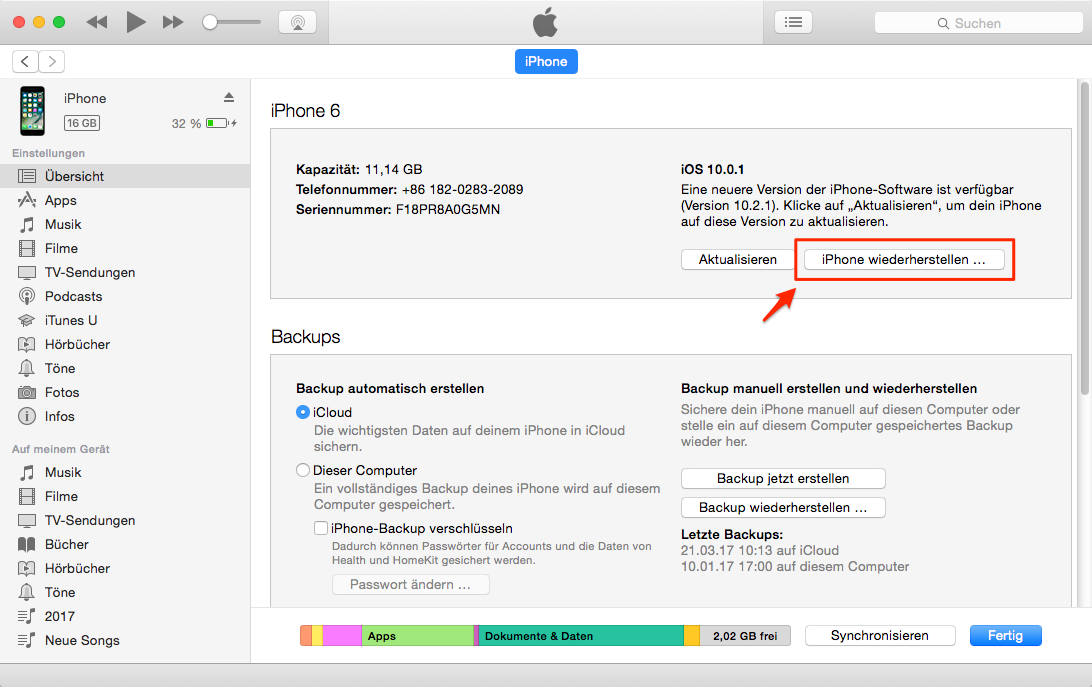
Task: Click the vertical scrollbar
Action: pos(1084,237)
